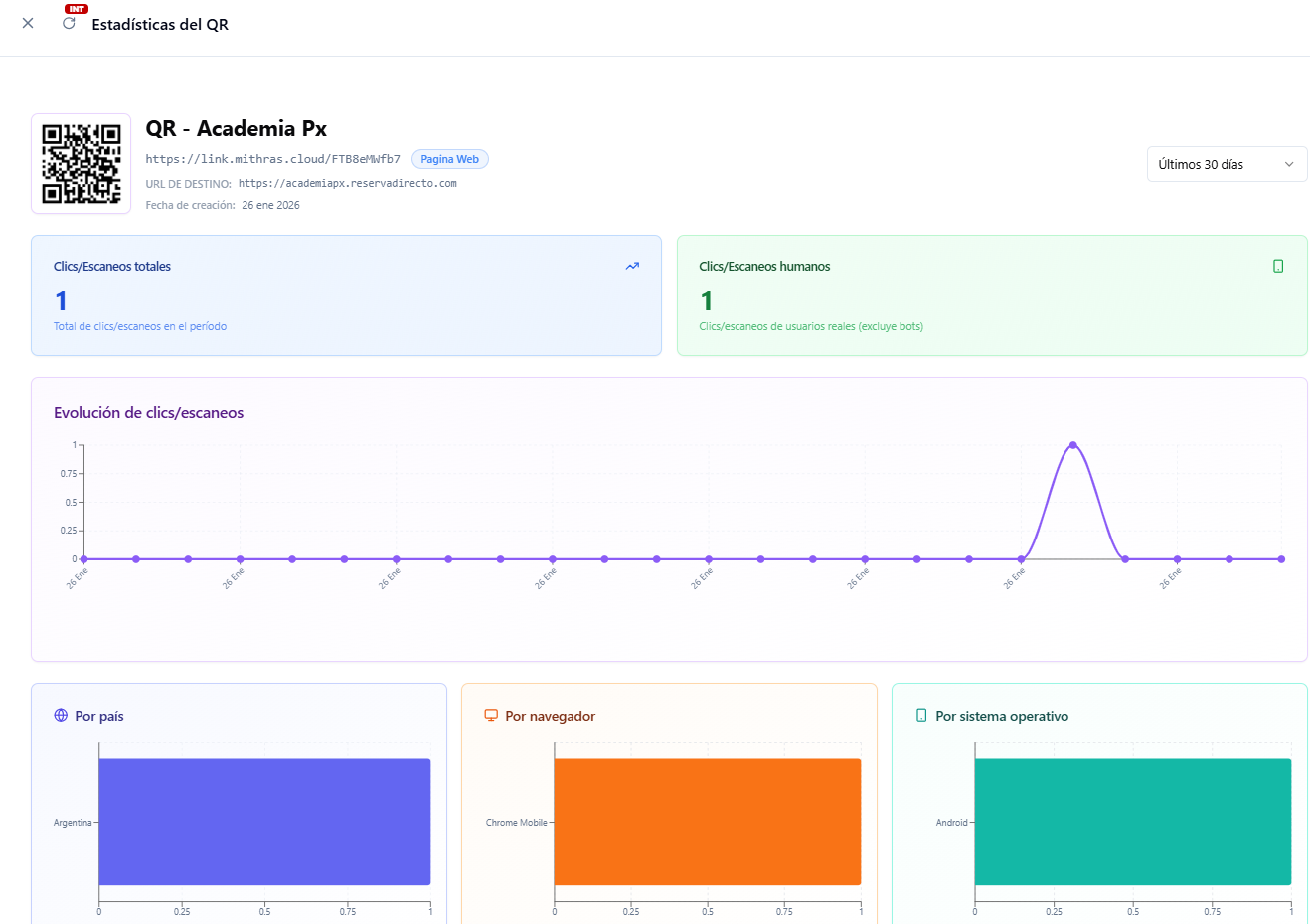
Task: Open the Últimos 30 días dropdown
Action: coord(1226,164)
